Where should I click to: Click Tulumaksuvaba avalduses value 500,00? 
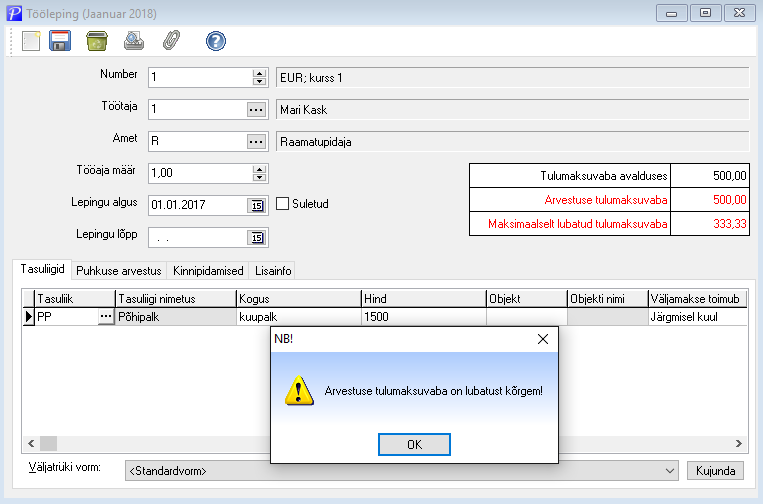(710, 176)
